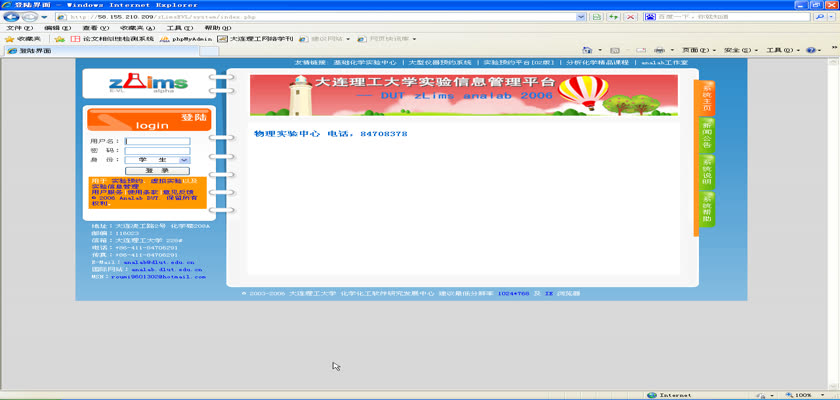Open the 100% zoom level control

pyautogui.click(x=804, y=395)
